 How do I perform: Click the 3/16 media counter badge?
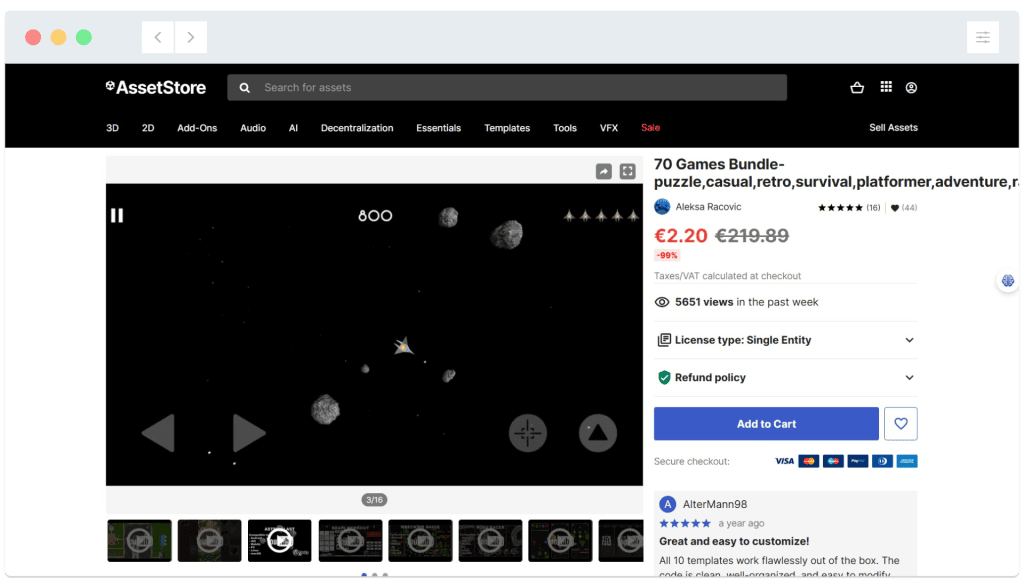point(374,500)
